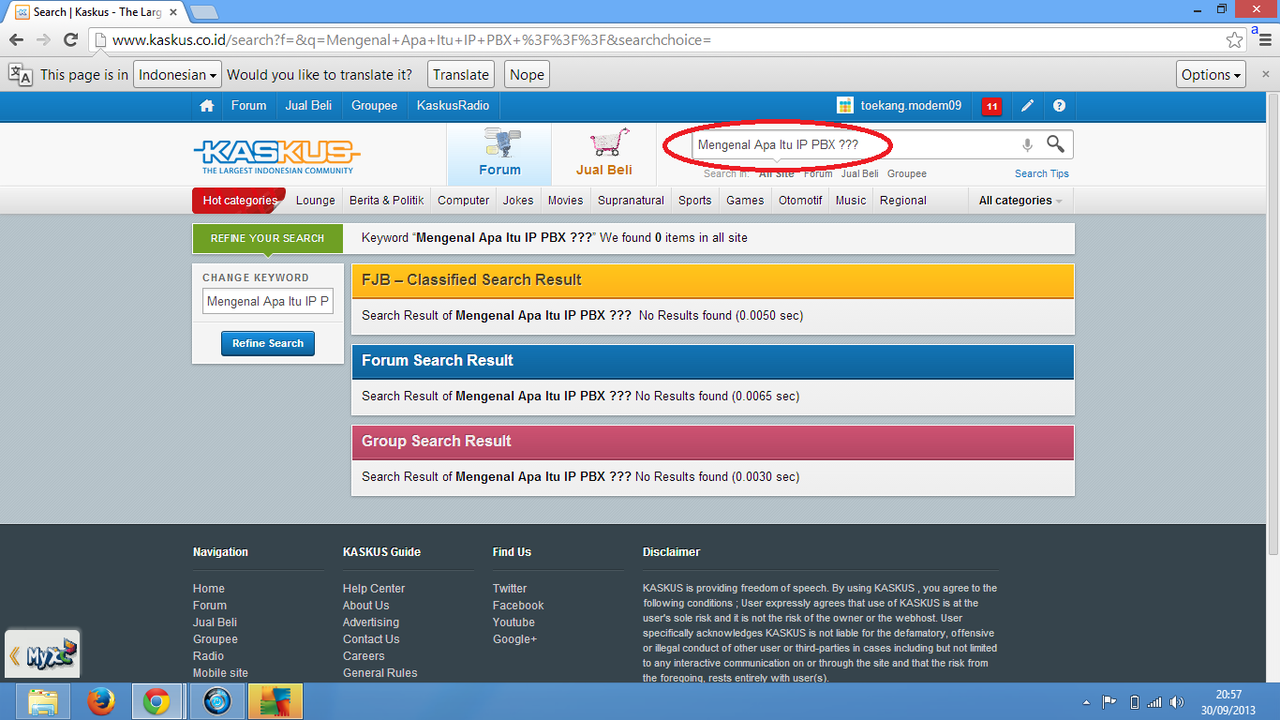Open Help Center footer link
Image resolution: width=1280 pixels, height=720 pixels.
tap(374, 589)
